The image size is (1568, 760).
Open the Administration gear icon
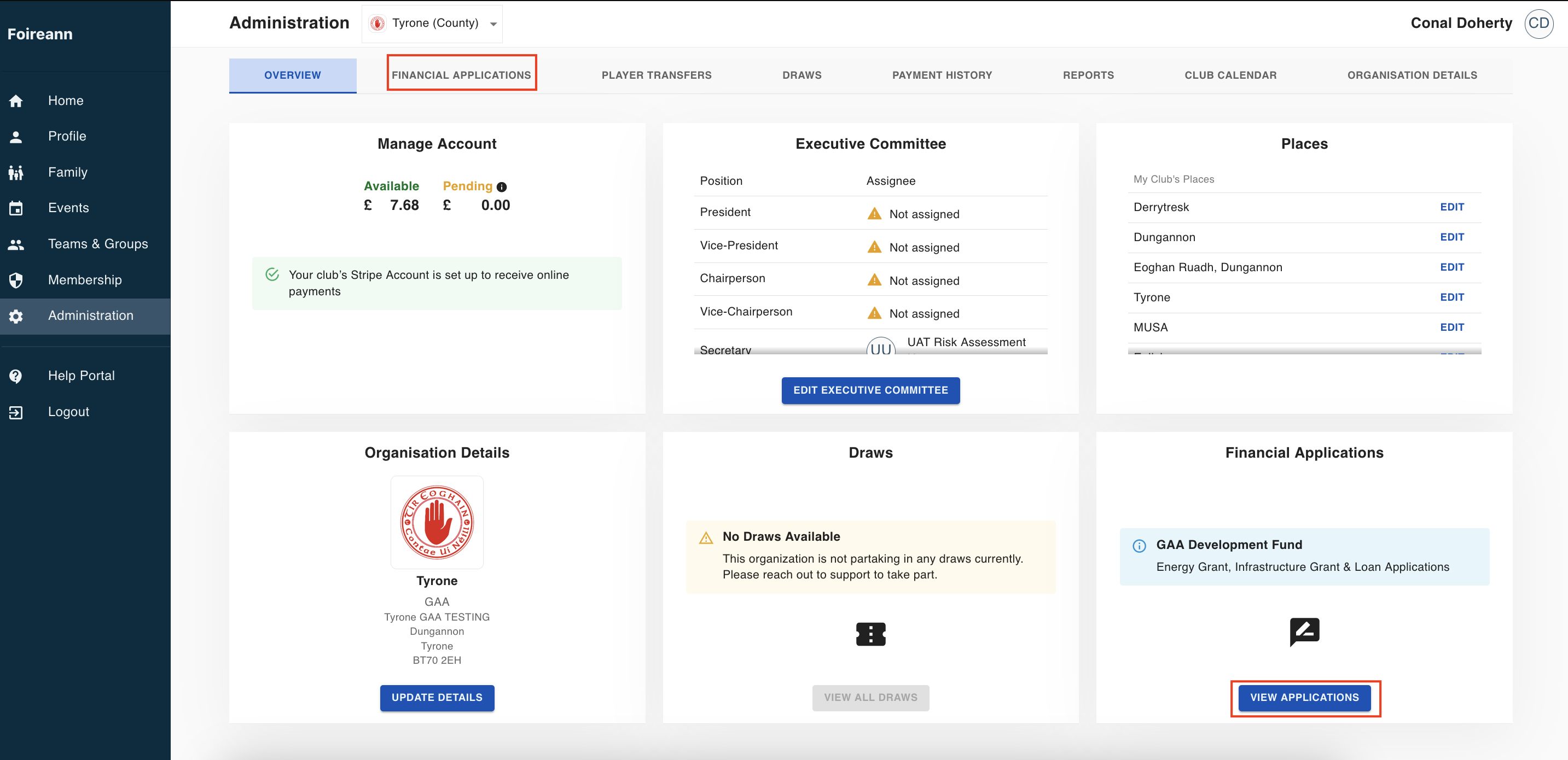point(16,317)
